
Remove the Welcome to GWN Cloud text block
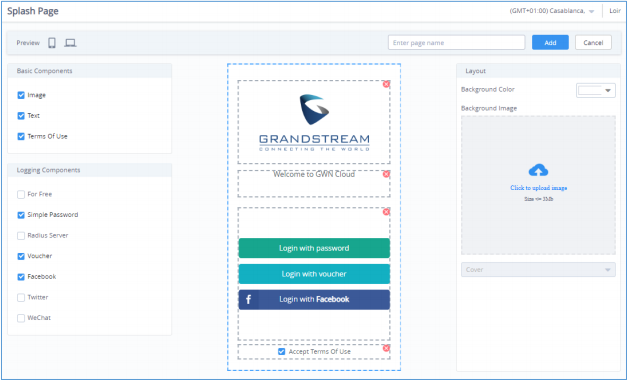tap(386, 174)
